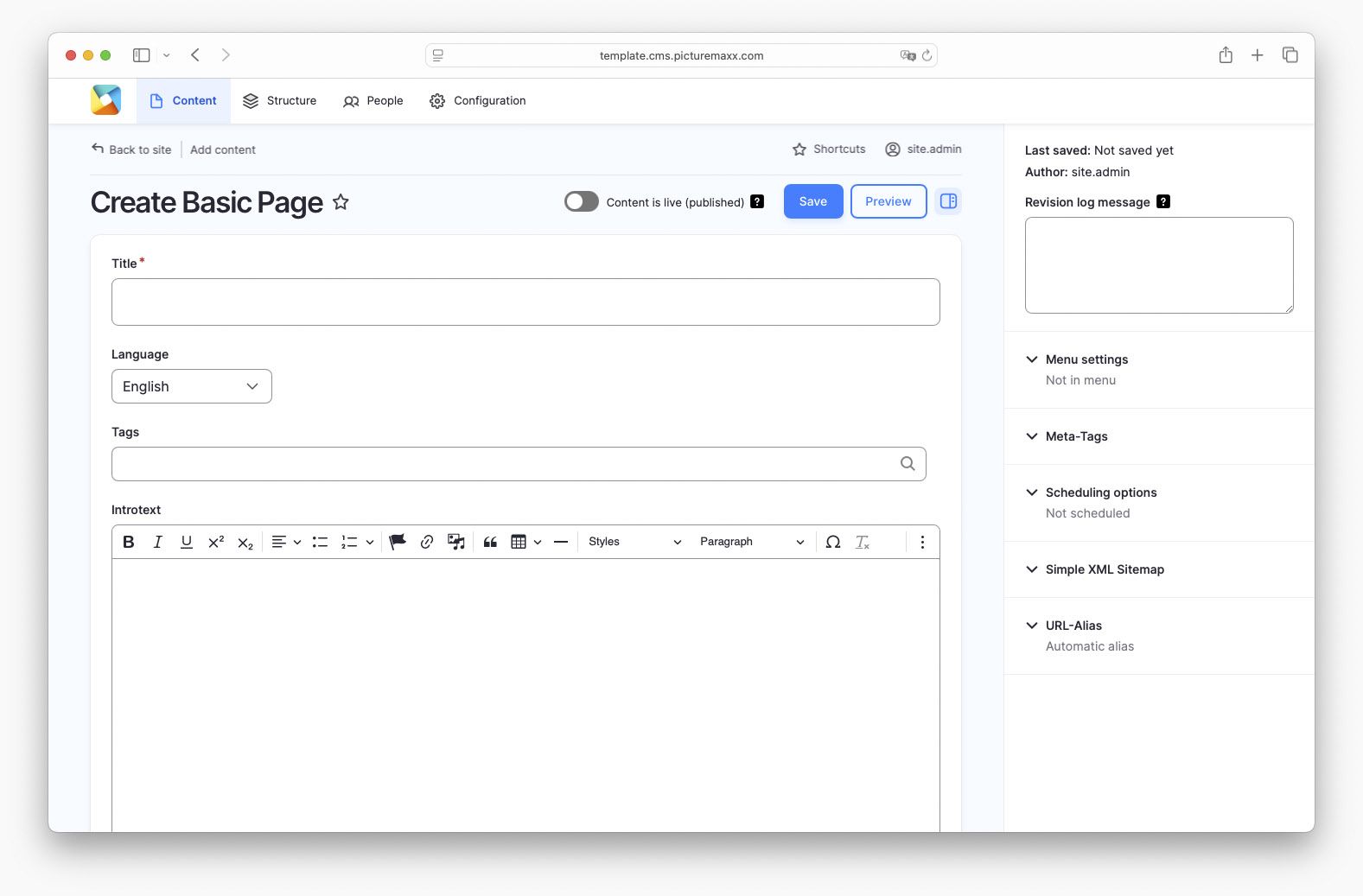This screenshot has width=1363, height=896.
Task: Click the remove formatting icon
Action: pos(863,542)
